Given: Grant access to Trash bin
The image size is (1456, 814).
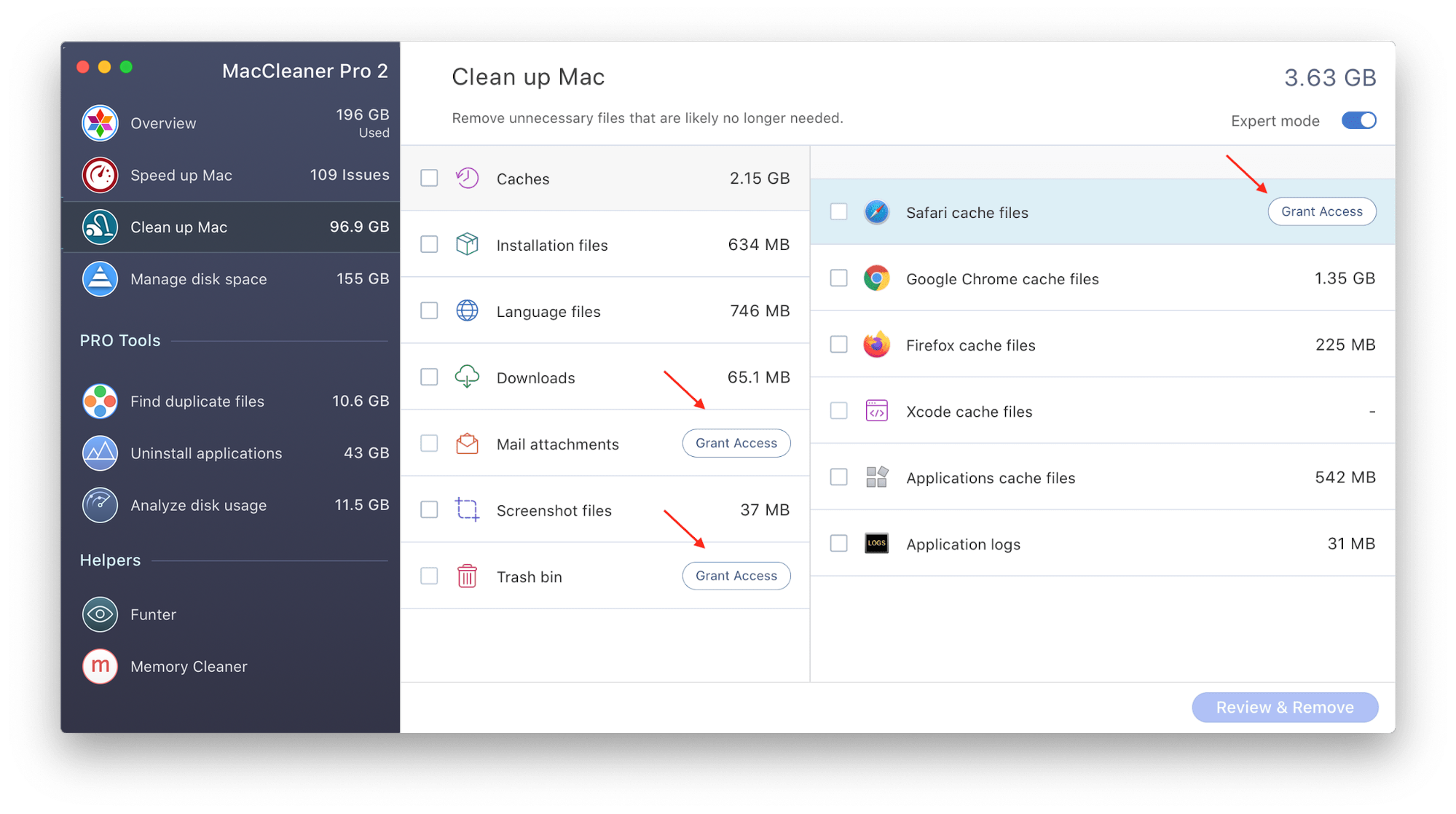Looking at the screenshot, I should [736, 575].
